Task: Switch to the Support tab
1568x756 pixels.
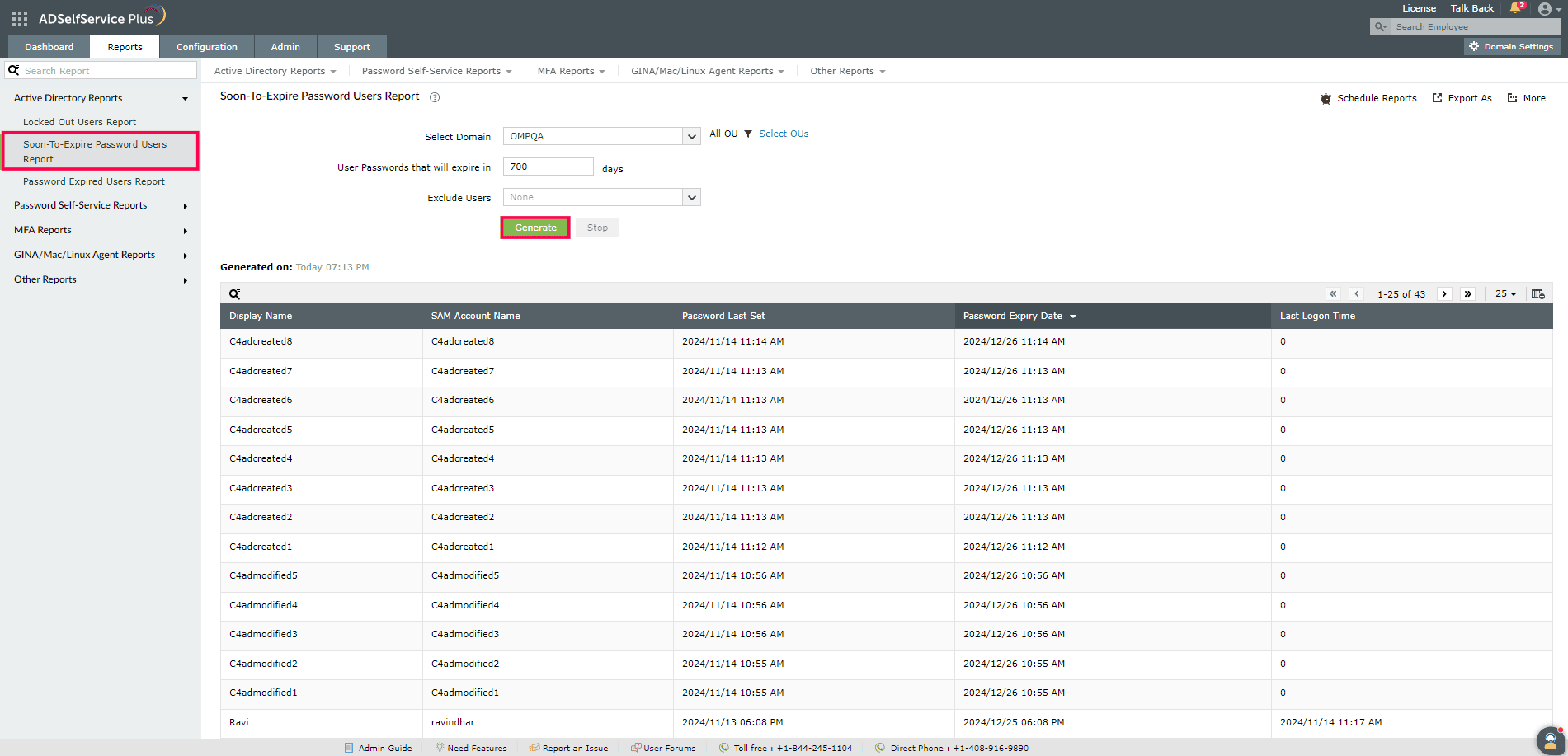Action: click(x=351, y=47)
